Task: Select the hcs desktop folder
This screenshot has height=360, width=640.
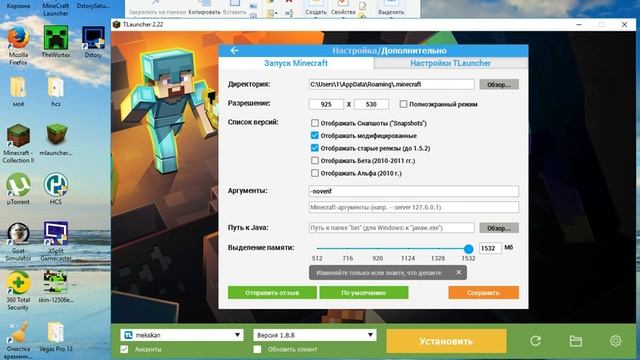Action: (x=56, y=91)
